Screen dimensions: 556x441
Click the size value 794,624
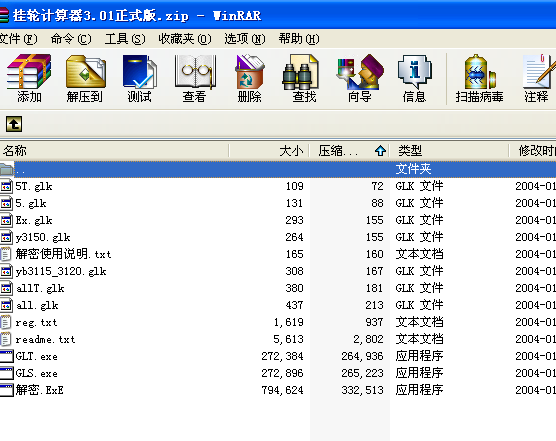(282, 390)
